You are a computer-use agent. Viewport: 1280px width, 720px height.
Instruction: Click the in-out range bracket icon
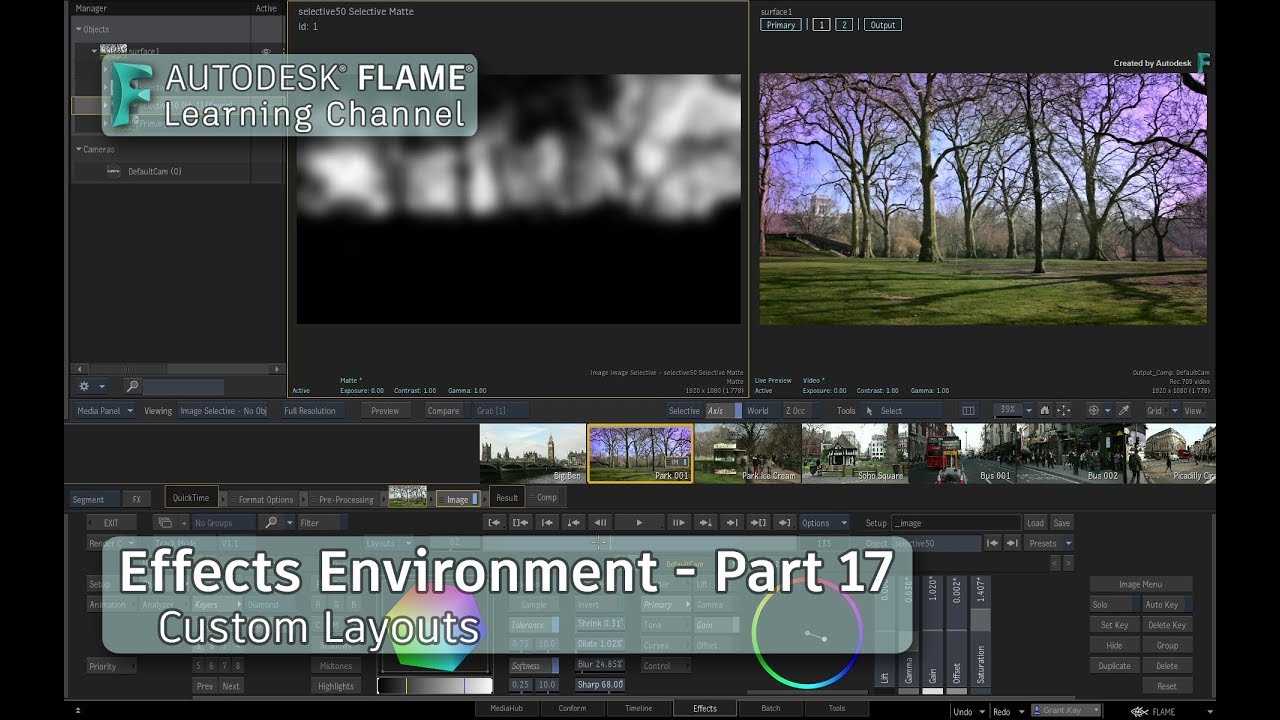520,523
